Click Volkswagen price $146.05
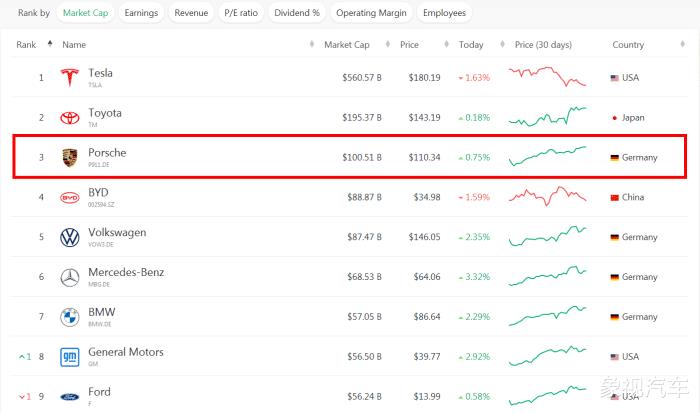Viewport: 700px width, 413px height. [x=424, y=237]
